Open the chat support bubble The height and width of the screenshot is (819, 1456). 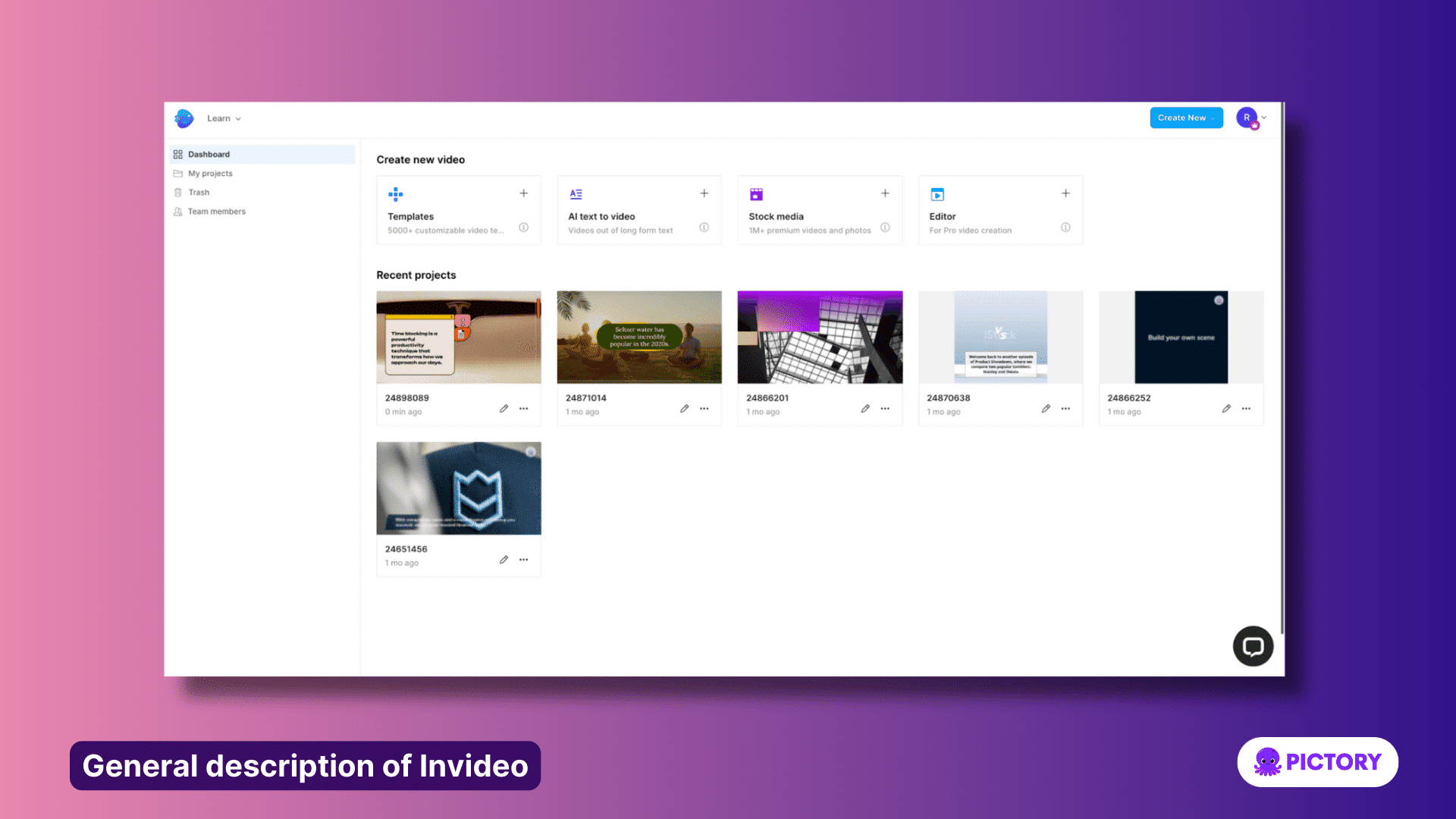coord(1253,646)
